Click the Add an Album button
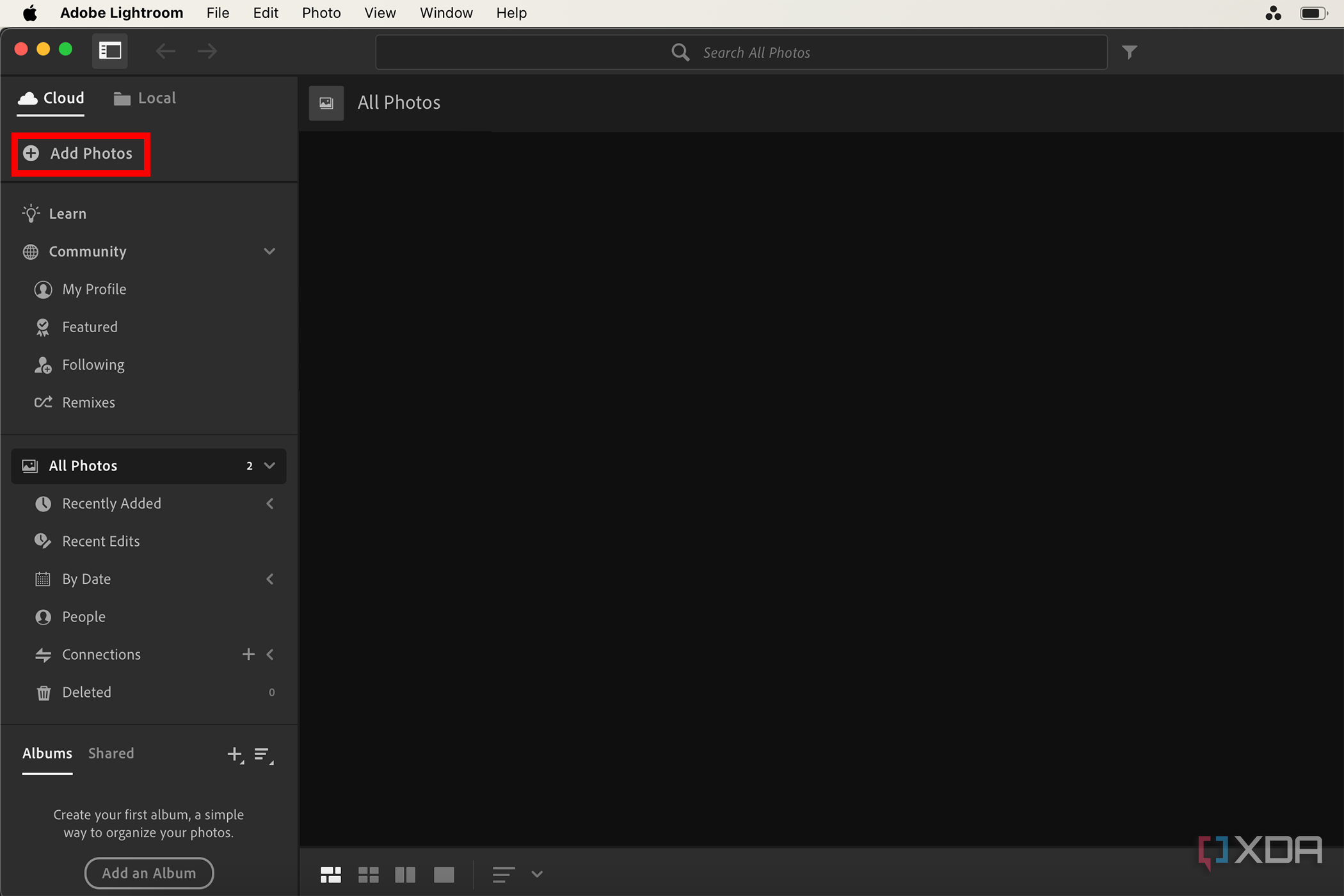The image size is (1344, 896). pos(148,872)
